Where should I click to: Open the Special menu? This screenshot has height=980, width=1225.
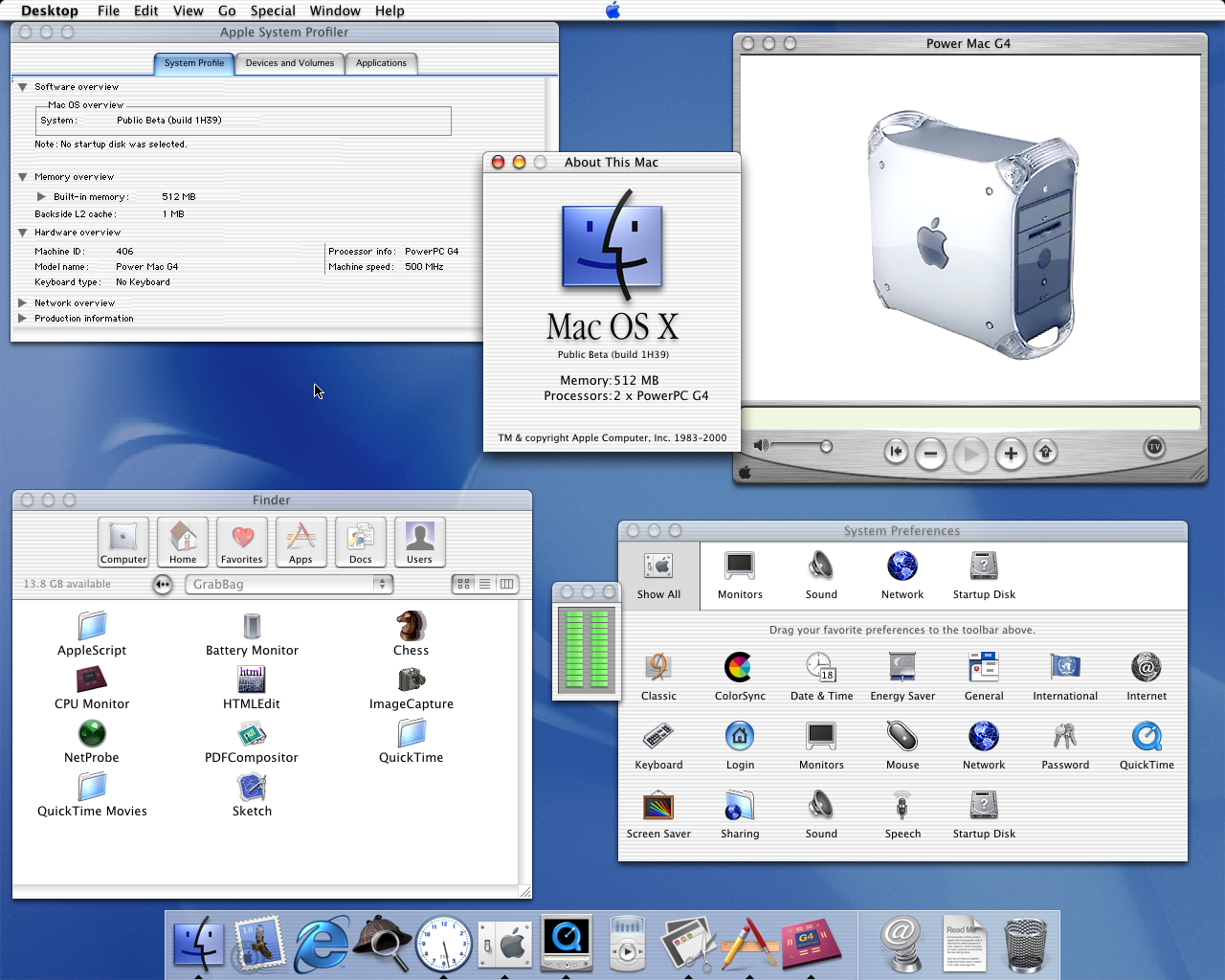coord(273,11)
